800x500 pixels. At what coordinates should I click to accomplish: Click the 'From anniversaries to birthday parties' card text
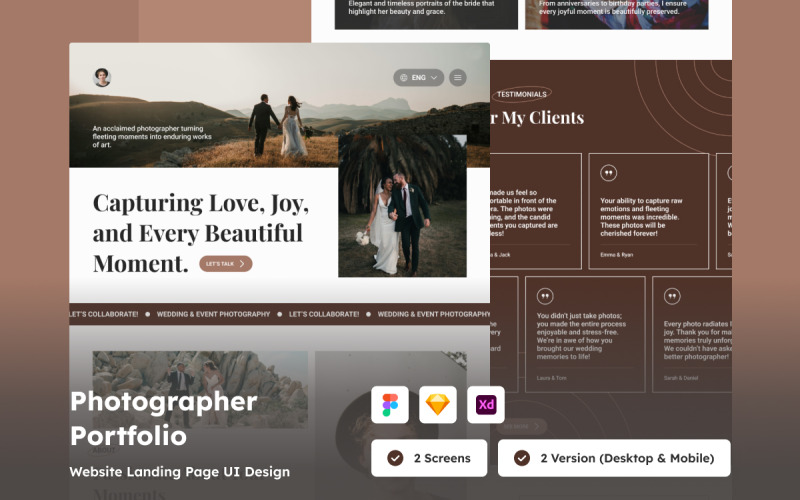(612, 7)
